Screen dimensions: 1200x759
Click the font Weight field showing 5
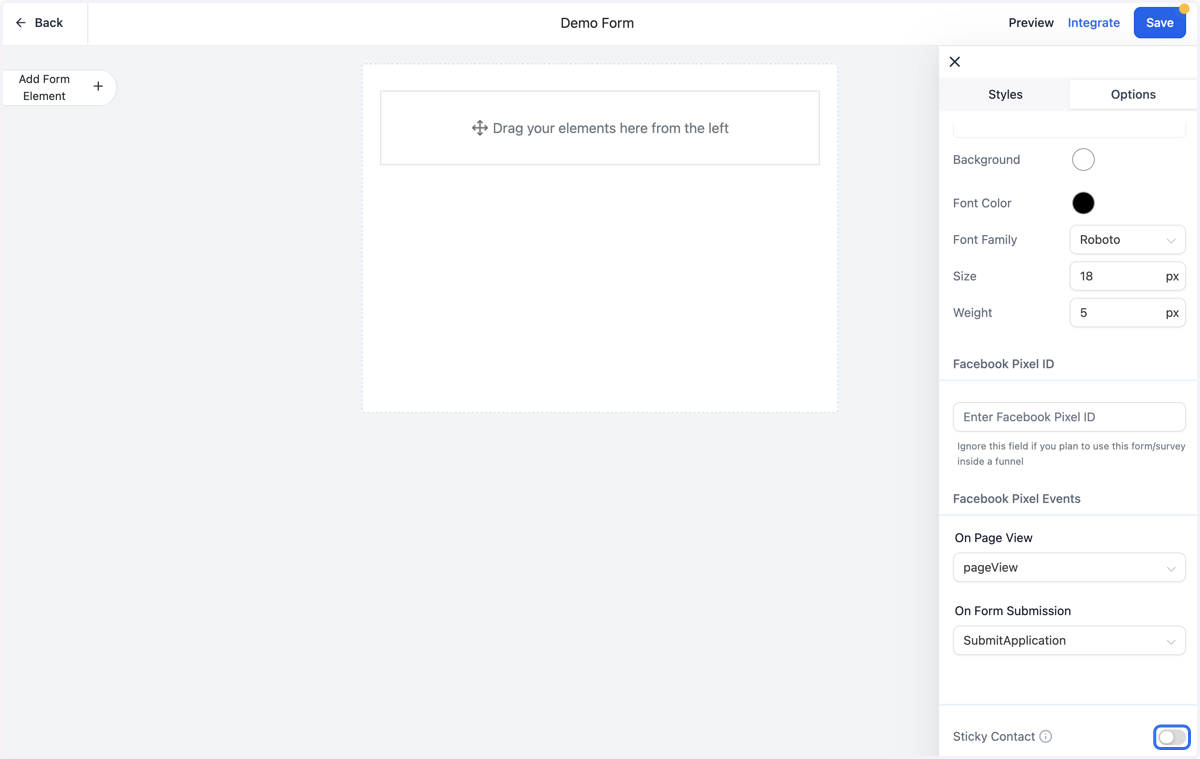(1127, 313)
